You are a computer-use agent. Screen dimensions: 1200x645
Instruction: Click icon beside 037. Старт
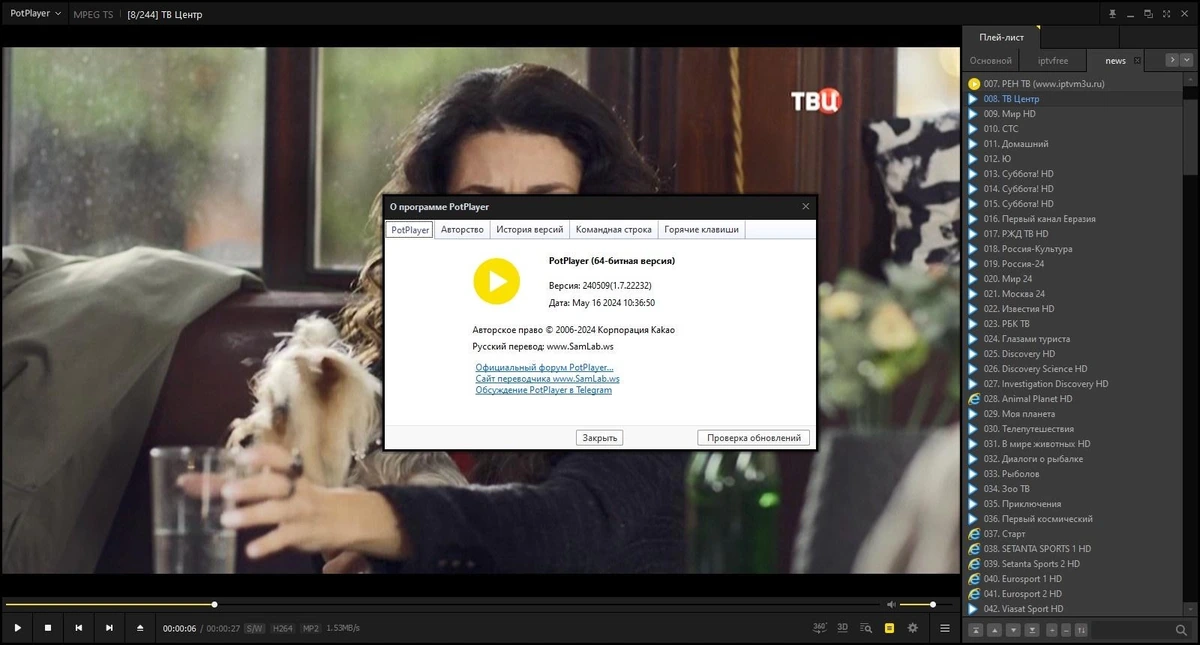point(974,534)
